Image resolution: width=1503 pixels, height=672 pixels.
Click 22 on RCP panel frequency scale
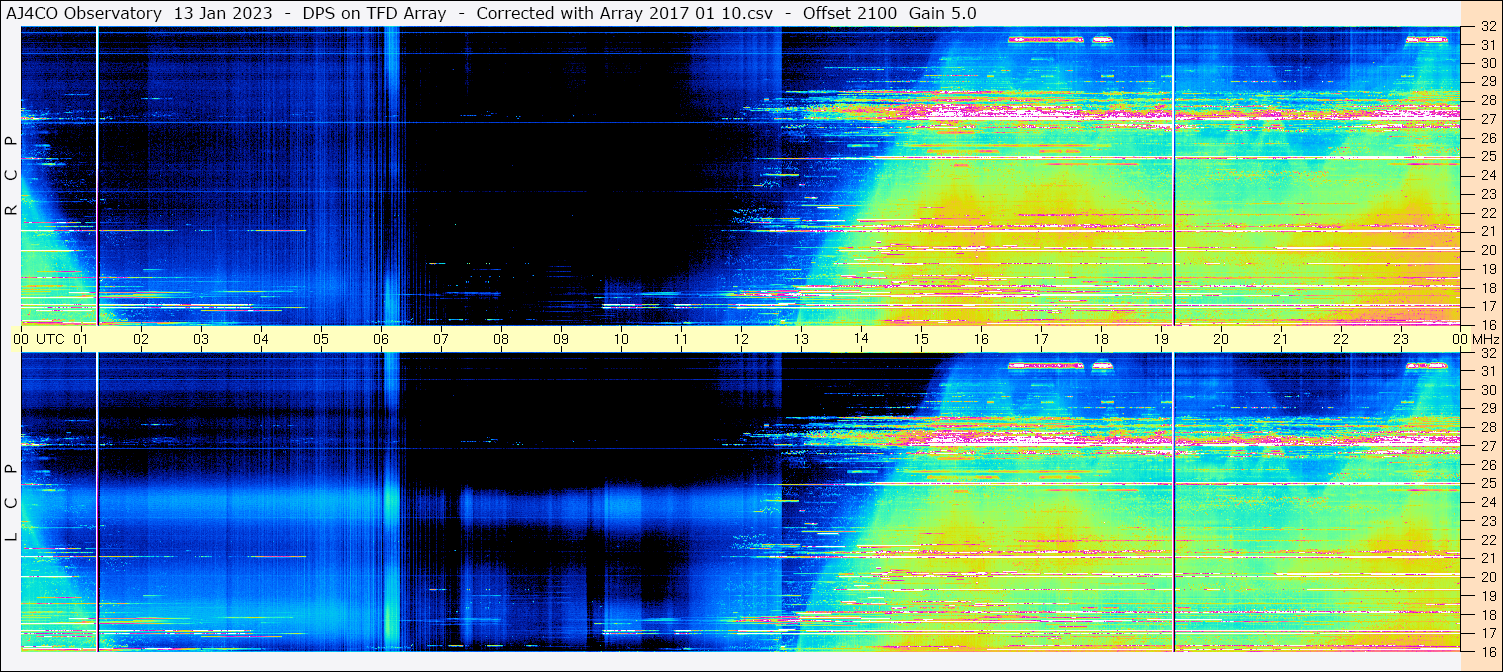pyautogui.click(x=1487, y=212)
